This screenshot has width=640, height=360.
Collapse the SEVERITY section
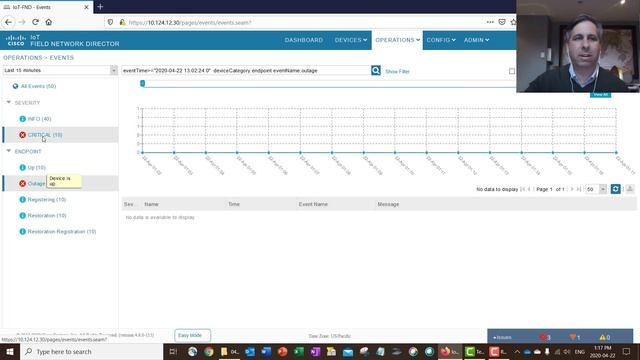(9, 102)
